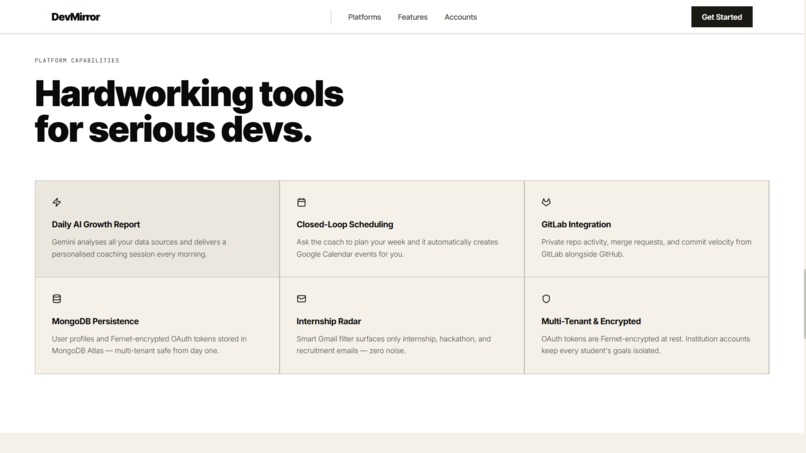Select the GitLab Integration title
Viewport: 806px width, 453px height.
click(576, 224)
